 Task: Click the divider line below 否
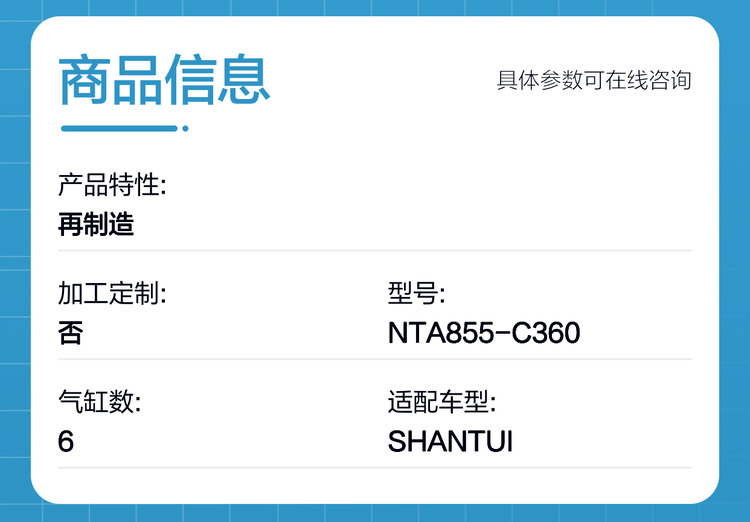pyautogui.click(x=210, y=359)
